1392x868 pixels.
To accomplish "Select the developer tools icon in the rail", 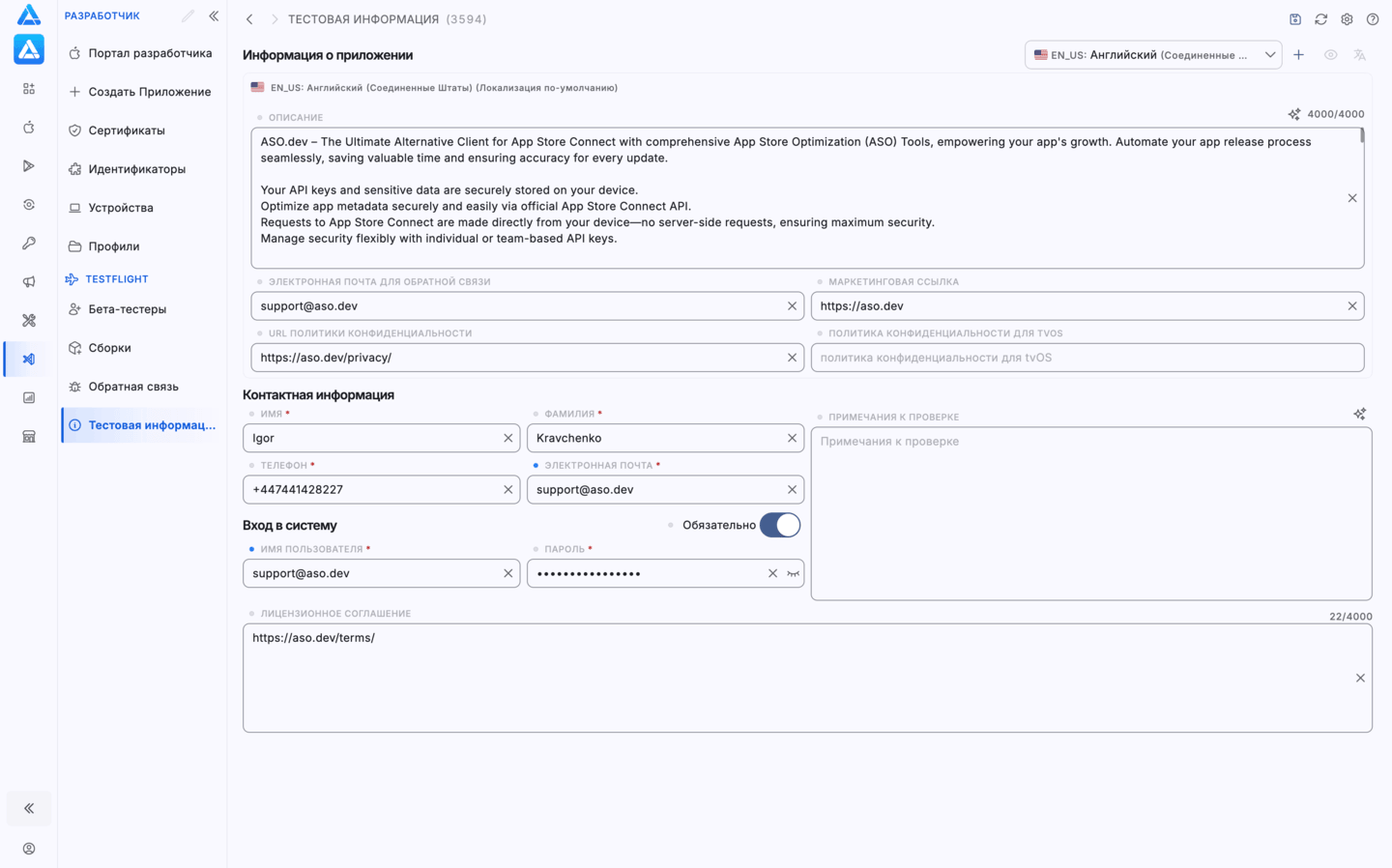I will click(29, 360).
